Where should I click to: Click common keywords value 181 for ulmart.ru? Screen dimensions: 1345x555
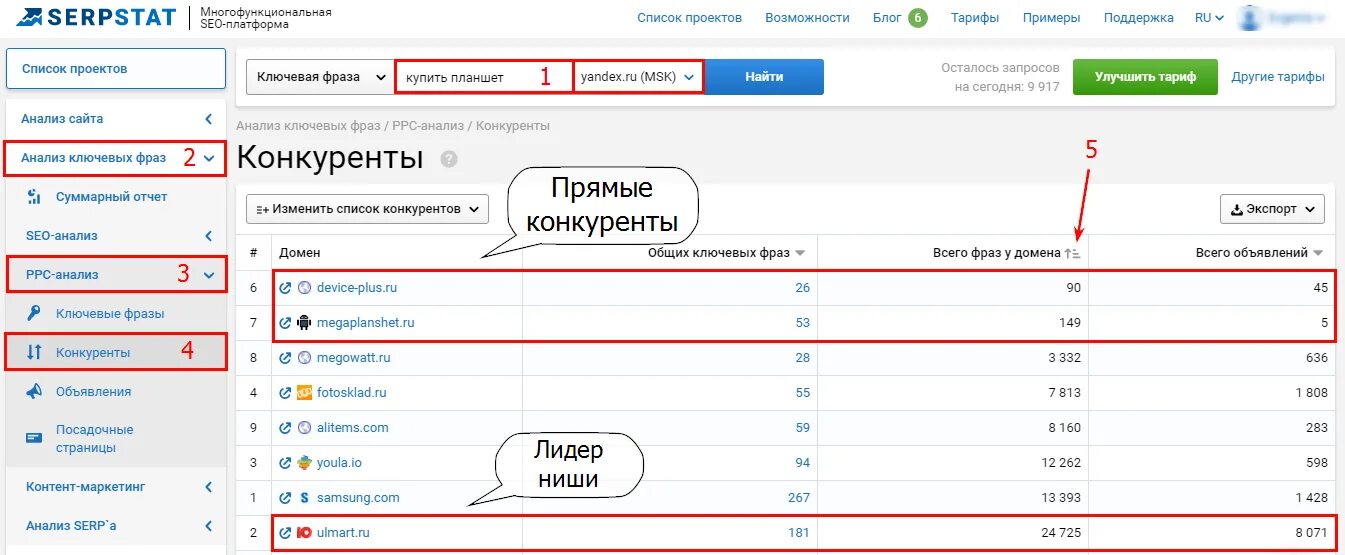coord(798,533)
